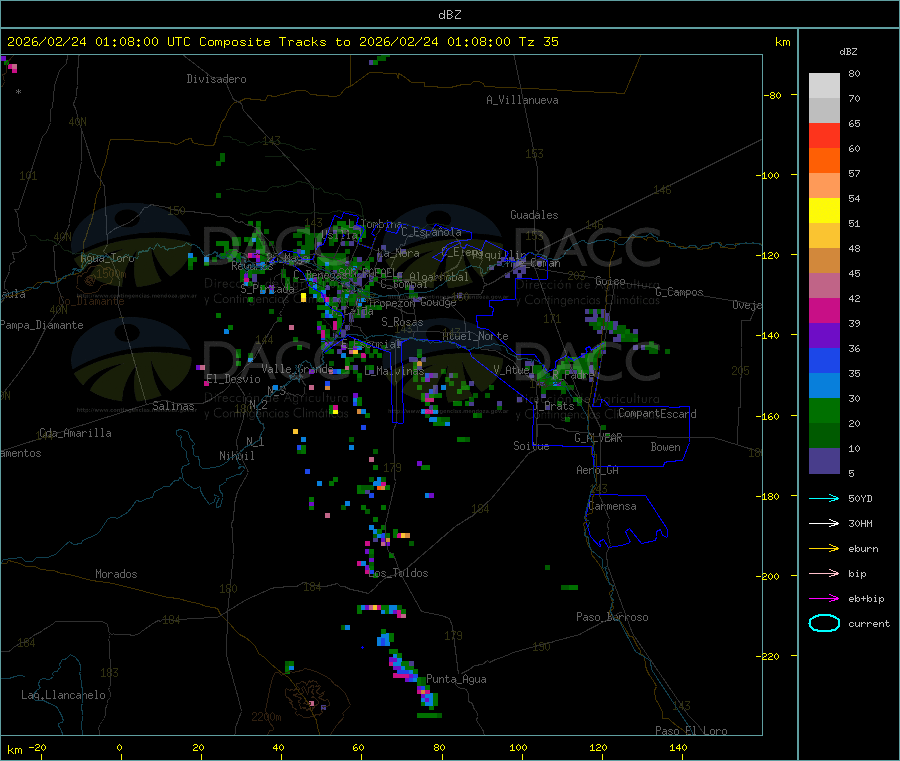Click the 'Soitue' map label

coord(532,446)
